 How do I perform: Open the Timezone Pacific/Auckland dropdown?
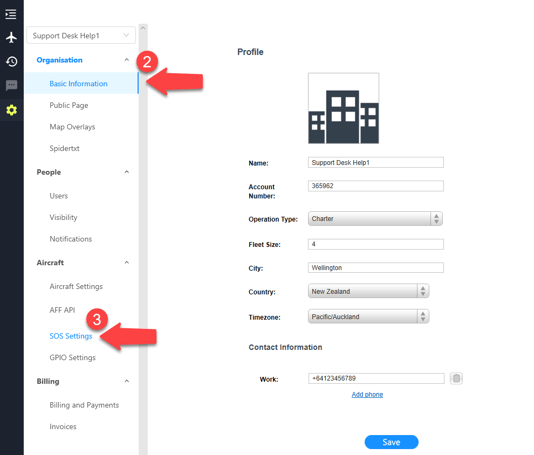(x=368, y=316)
